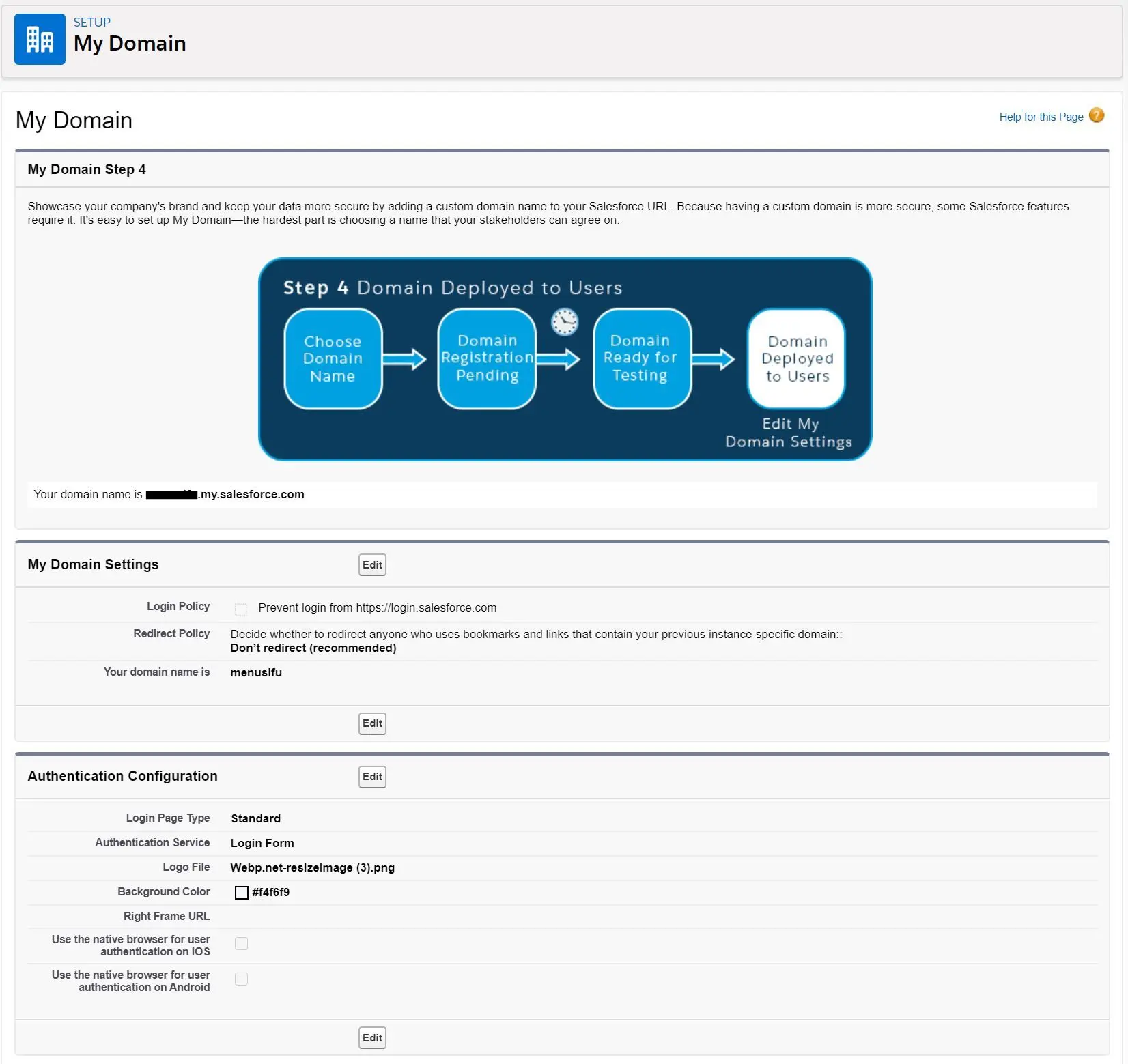The image size is (1128, 1064).
Task: Click the .my.salesforce.com domain text
Action: click(251, 494)
